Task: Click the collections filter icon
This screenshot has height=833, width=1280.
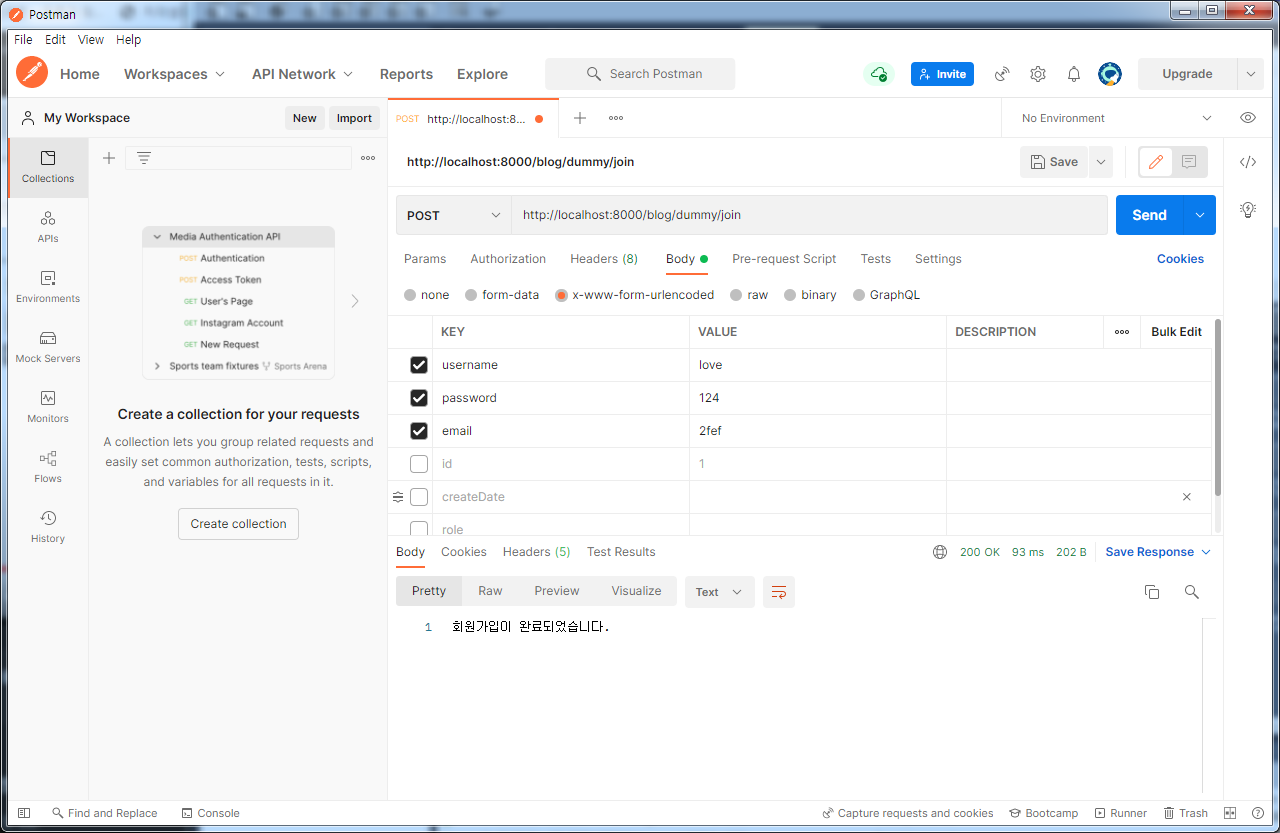Action: (x=144, y=158)
